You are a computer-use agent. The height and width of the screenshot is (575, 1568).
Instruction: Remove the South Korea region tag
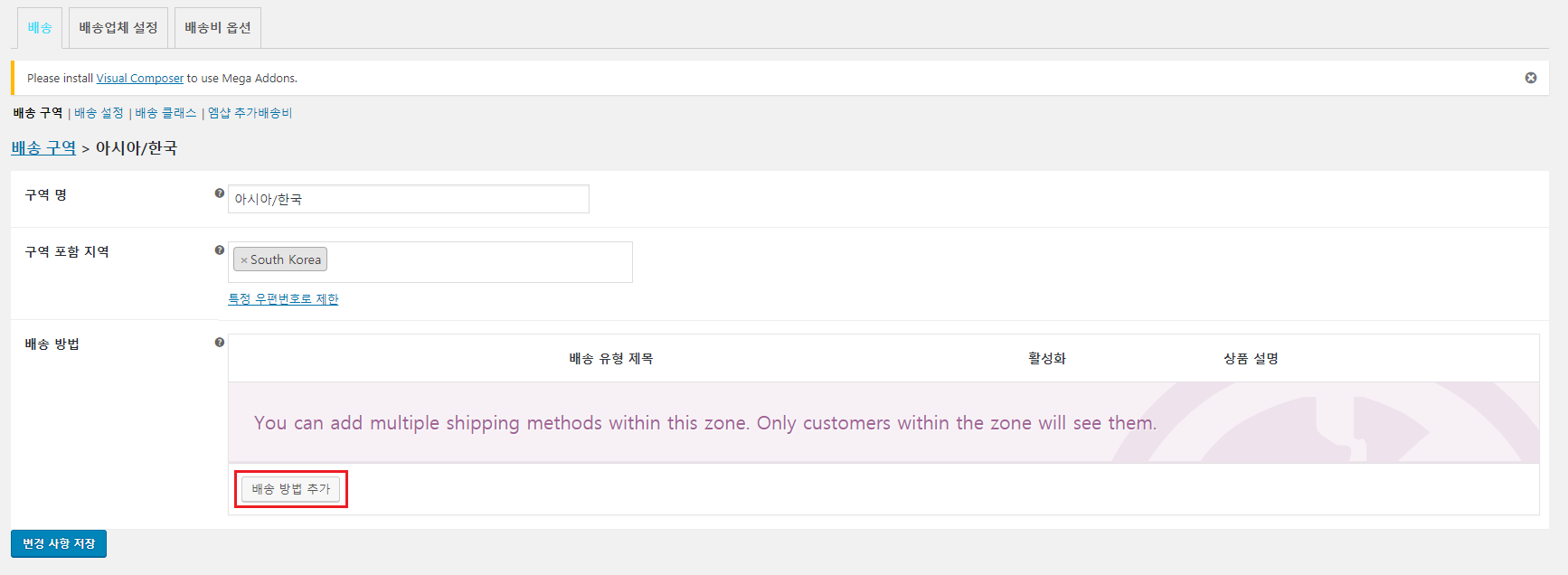244,260
